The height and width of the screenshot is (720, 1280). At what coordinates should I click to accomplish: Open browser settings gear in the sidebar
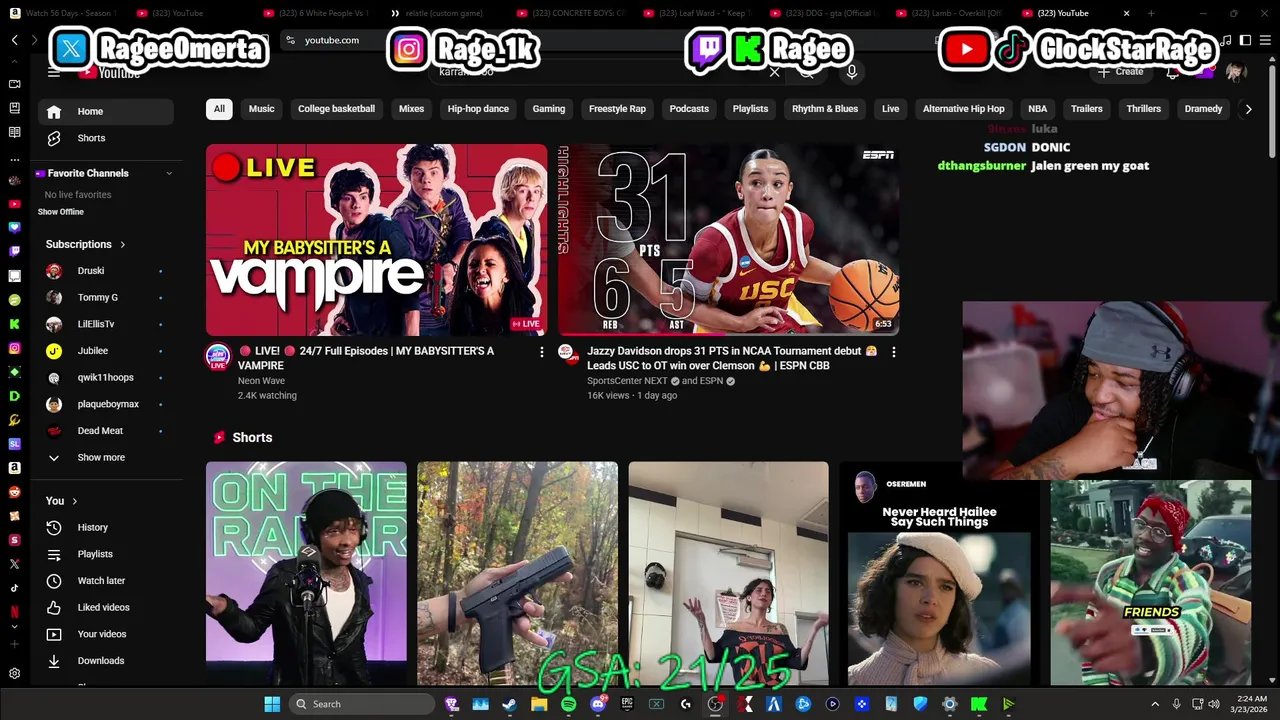14,674
